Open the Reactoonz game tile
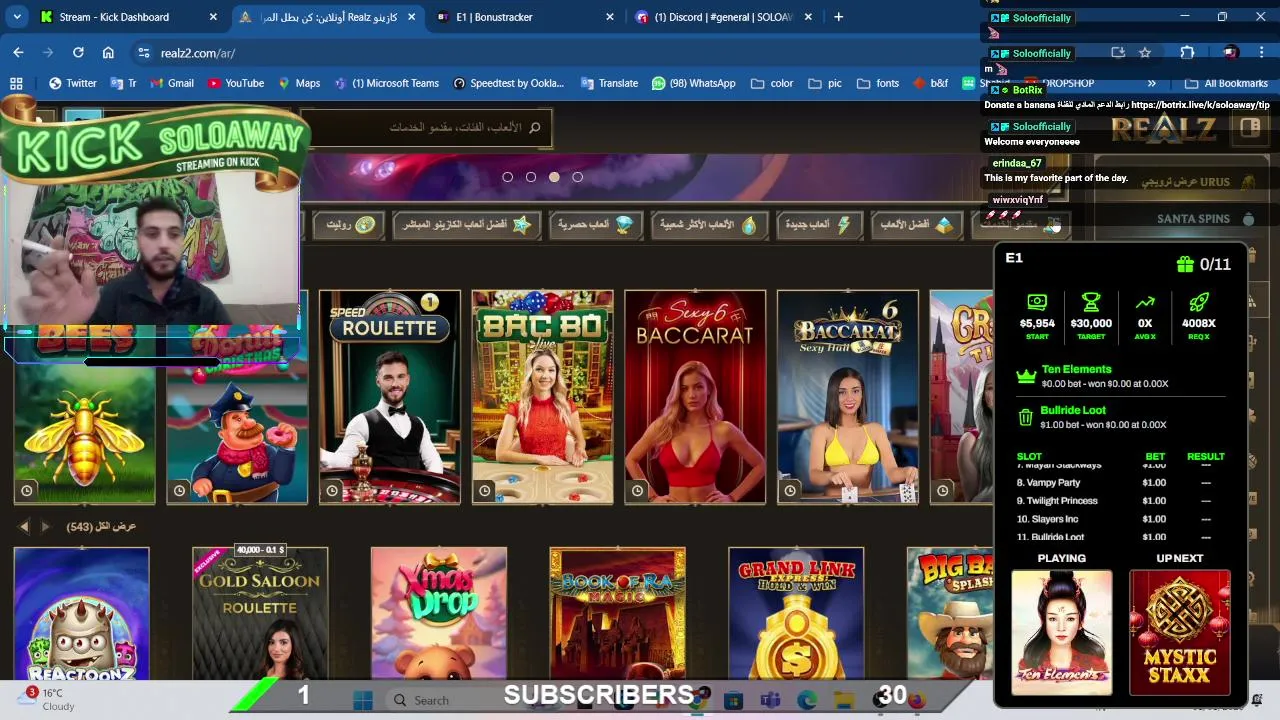 [x=81, y=613]
